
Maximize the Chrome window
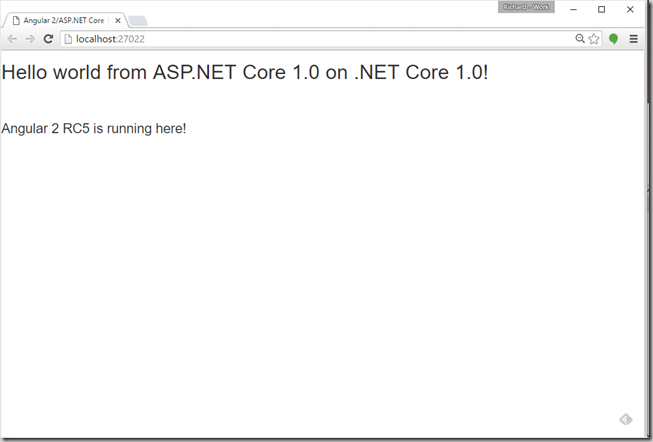[x=601, y=9]
